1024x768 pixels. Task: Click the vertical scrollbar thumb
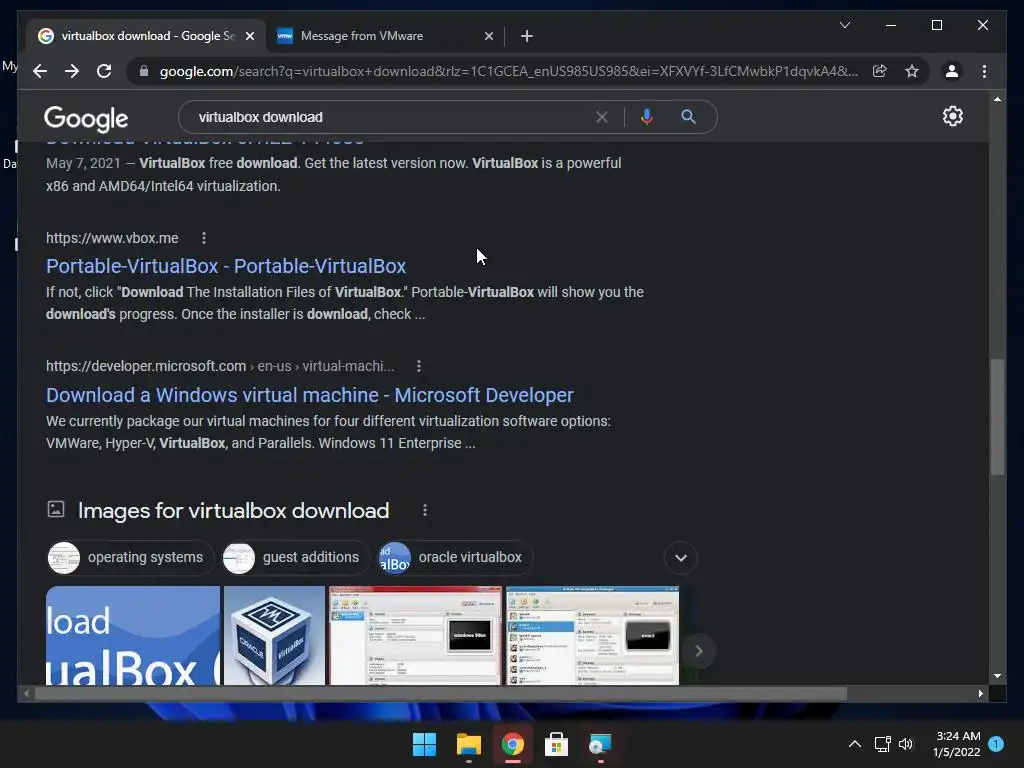coord(997,417)
